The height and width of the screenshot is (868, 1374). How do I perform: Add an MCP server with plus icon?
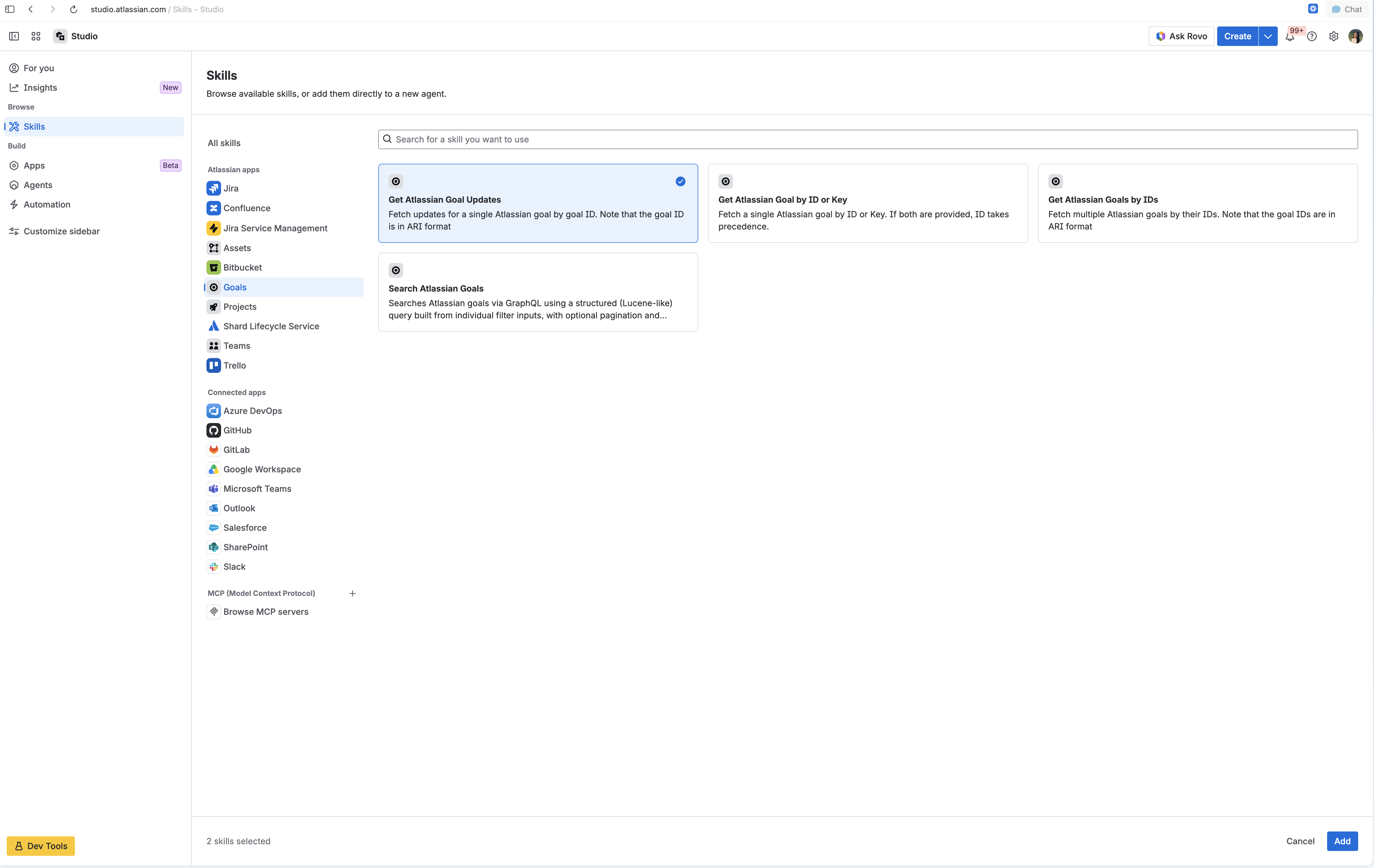pyautogui.click(x=353, y=594)
